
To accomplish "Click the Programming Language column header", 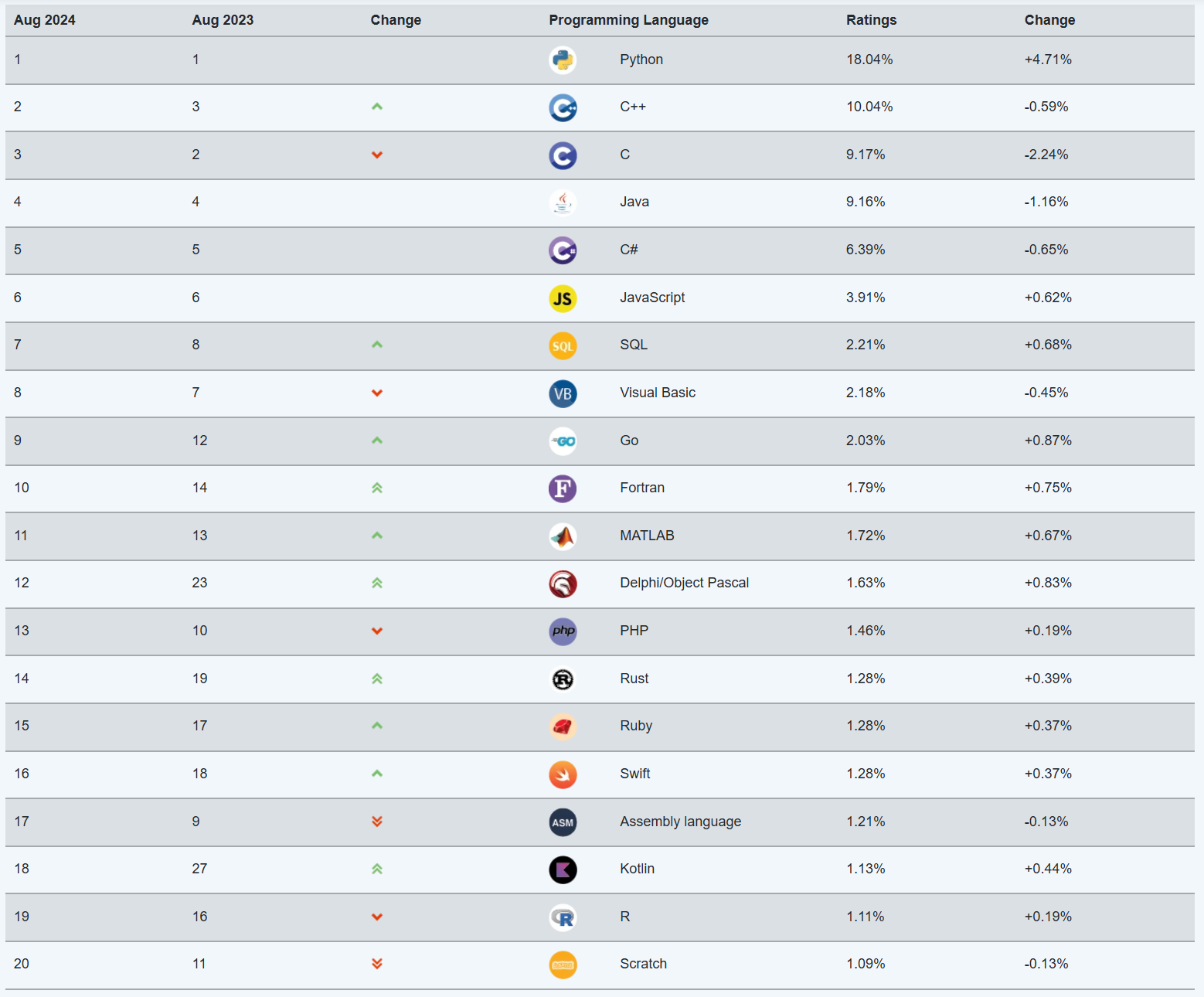I will 628,20.
